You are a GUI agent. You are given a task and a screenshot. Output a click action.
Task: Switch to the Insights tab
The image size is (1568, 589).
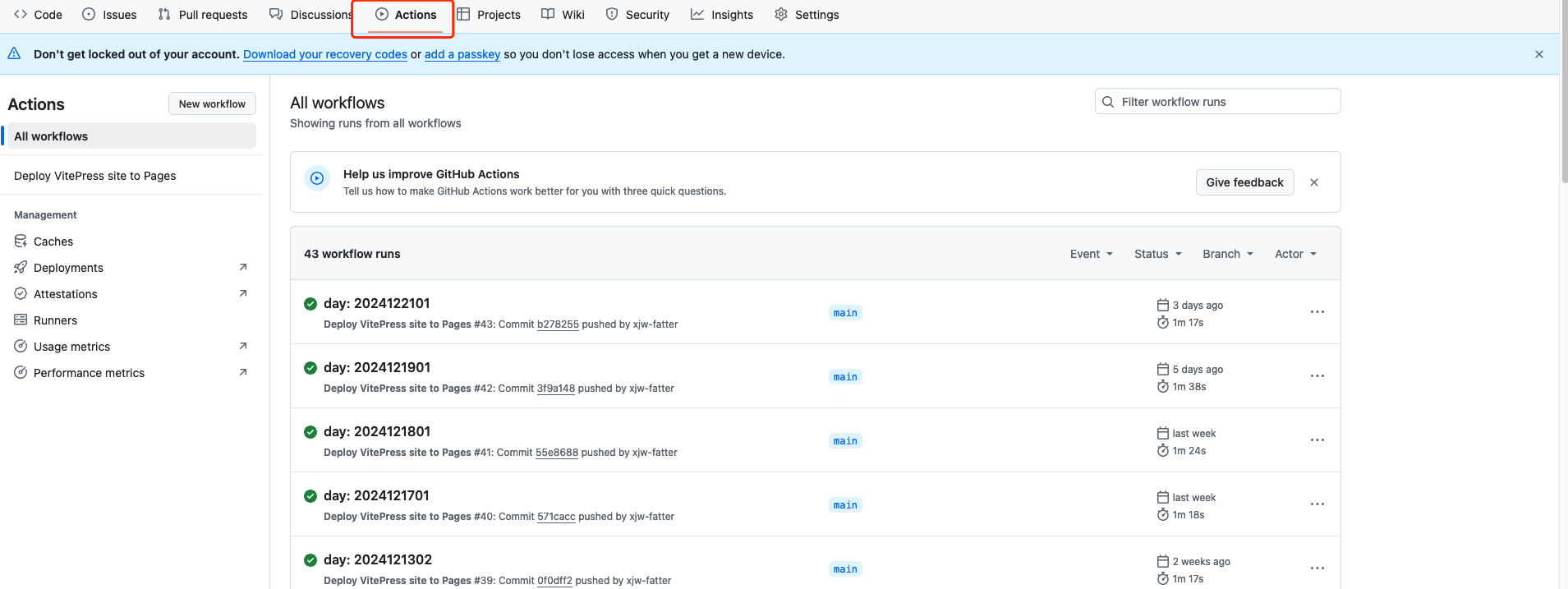(x=722, y=15)
